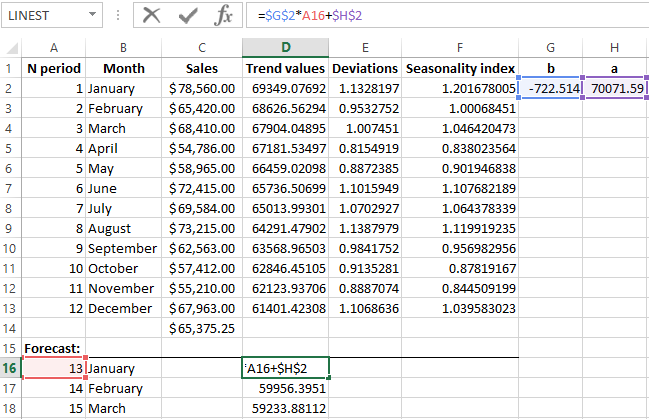Open the Insert Function fx dialog
This screenshot has width=649, height=419.
coord(224,15)
